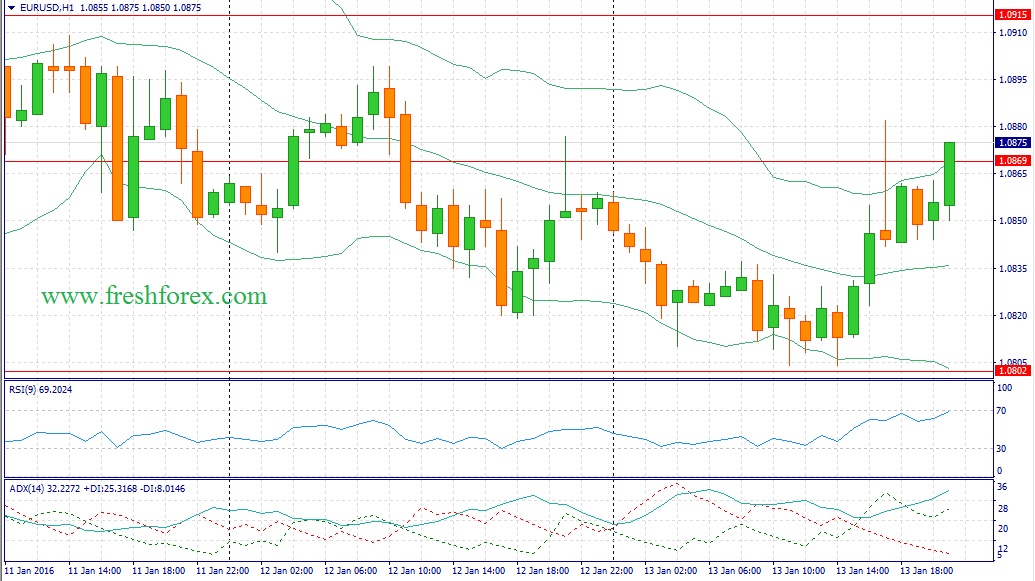Click the 13 Jan 18:00 time label
Screen dimensions: 1035x581
tap(924, 570)
